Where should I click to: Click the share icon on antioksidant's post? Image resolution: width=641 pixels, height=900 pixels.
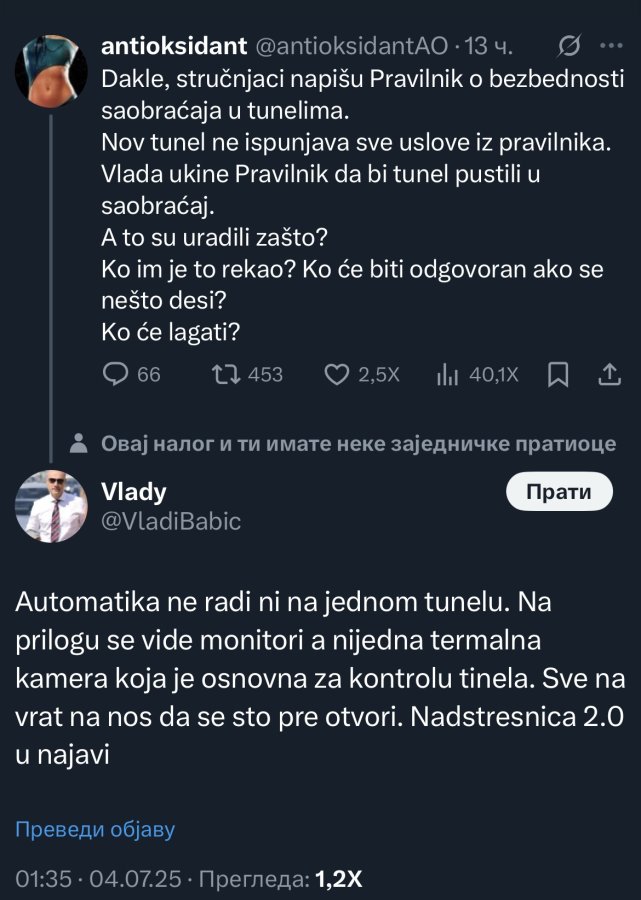[x=608, y=375]
